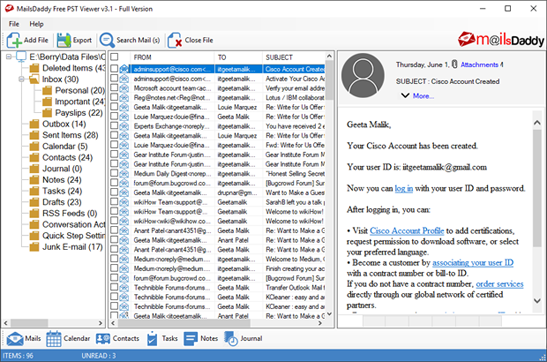Open 'associating your user ID' link
Viewport: 547px width, 362px height.
coord(473,263)
